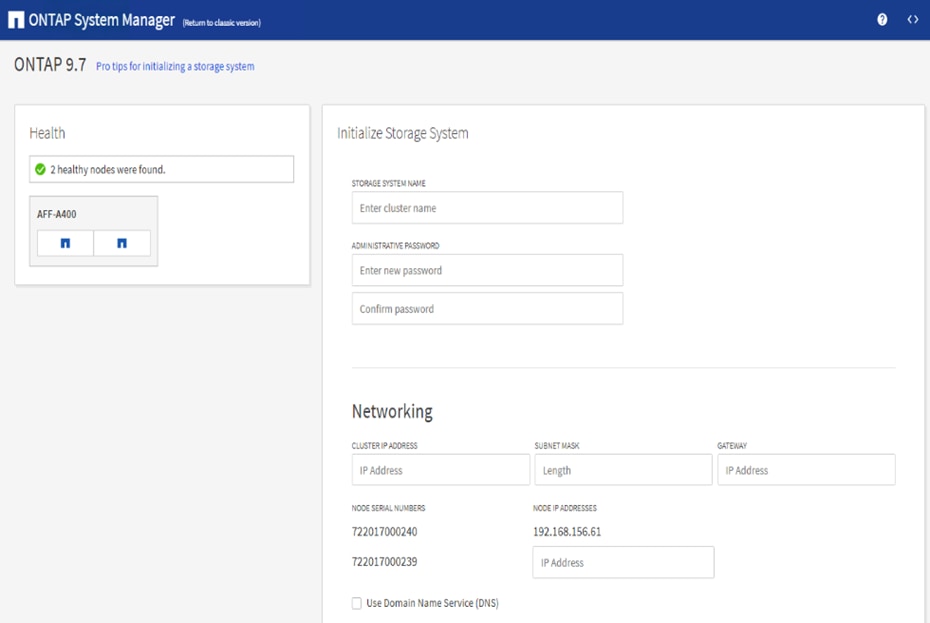Click the Networking section heading
The height and width of the screenshot is (623, 930).
click(x=392, y=412)
